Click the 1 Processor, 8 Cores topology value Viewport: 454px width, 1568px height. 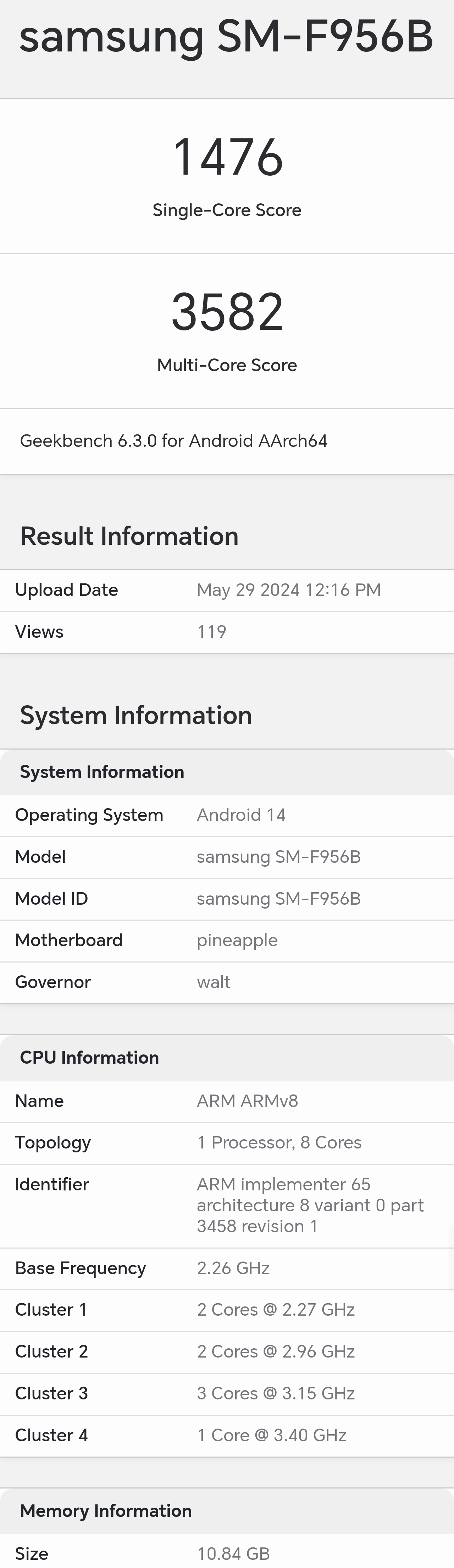pyautogui.click(x=279, y=1142)
